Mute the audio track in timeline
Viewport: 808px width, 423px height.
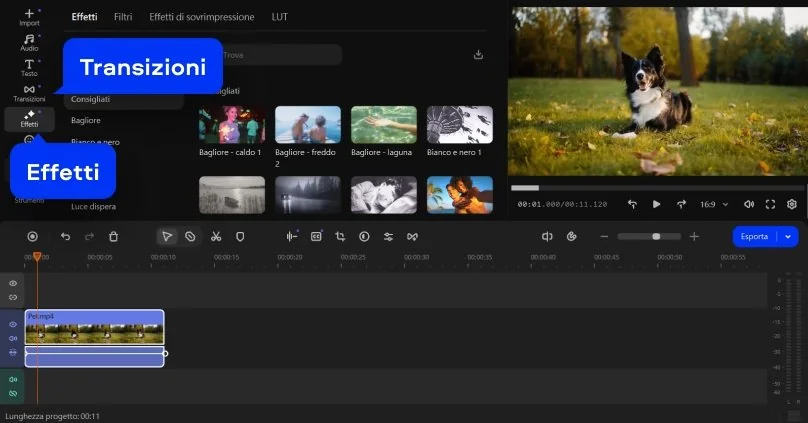13,380
